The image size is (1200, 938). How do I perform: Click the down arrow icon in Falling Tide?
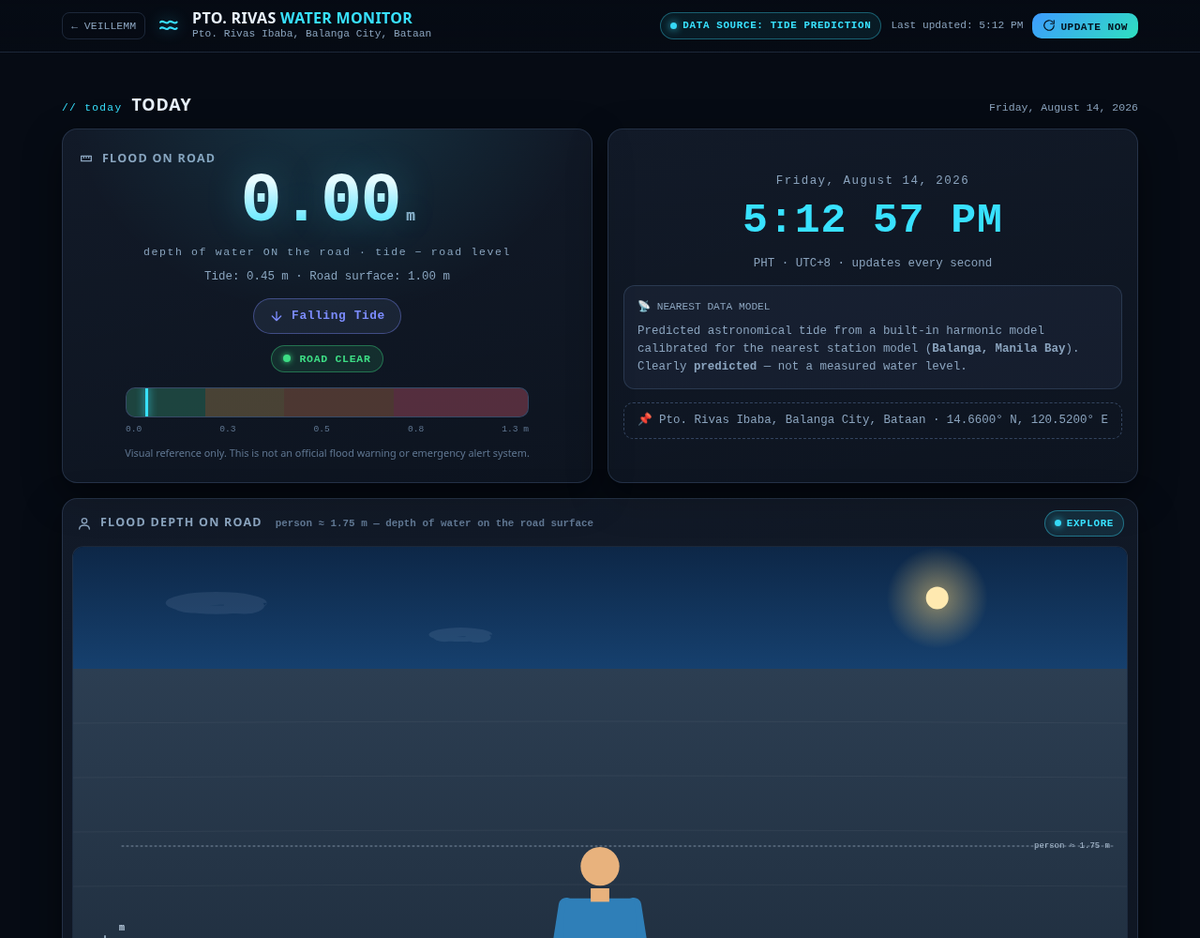277,316
